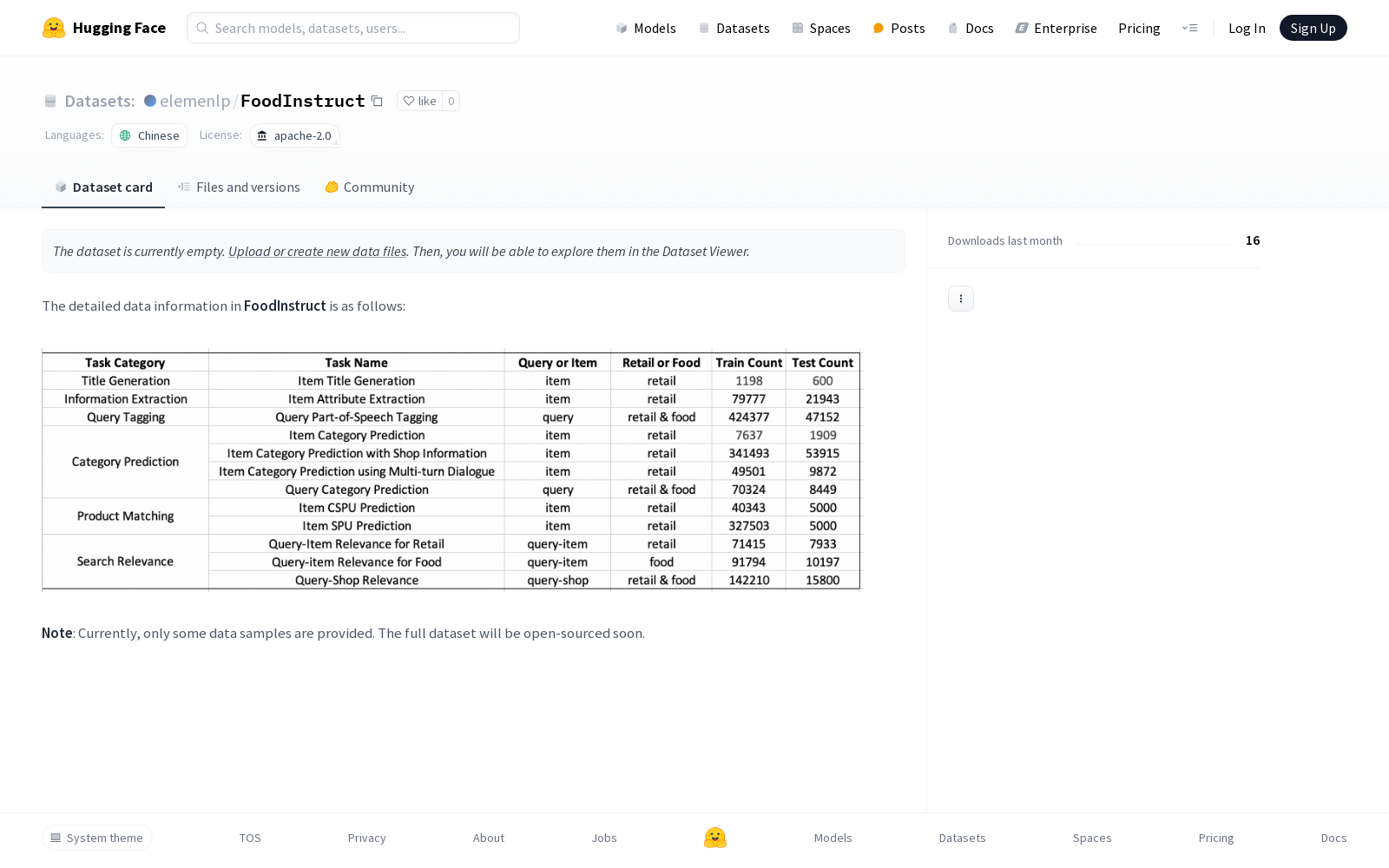Click the Hugging Face logo emoji
This screenshot has height=868, width=1389.
54,28
